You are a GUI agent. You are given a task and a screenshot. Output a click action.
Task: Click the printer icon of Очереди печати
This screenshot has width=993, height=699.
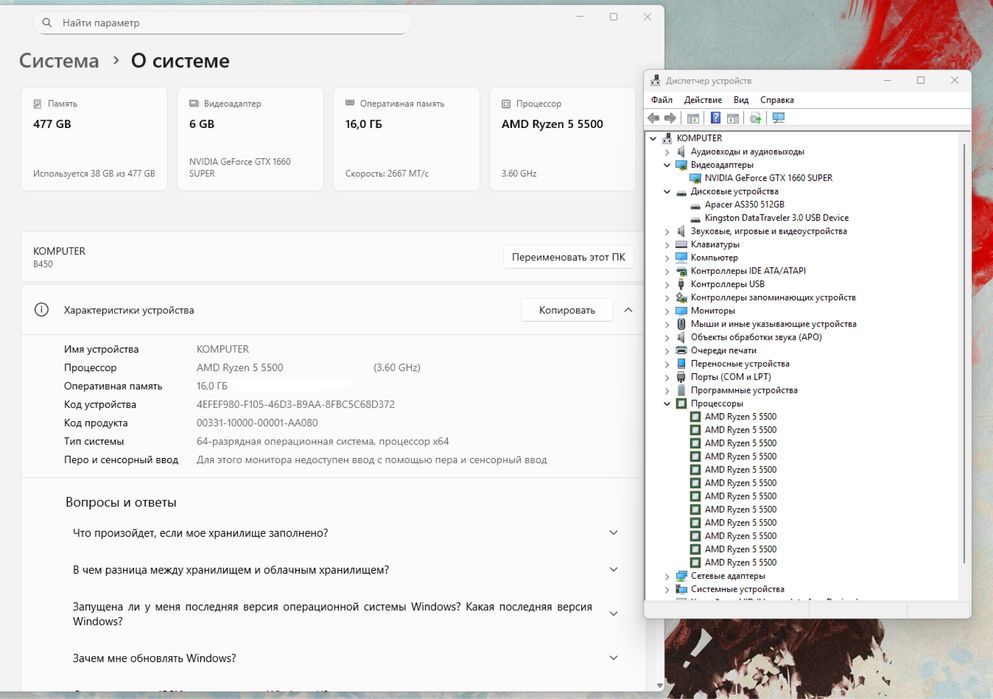click(x=681, y=350)
